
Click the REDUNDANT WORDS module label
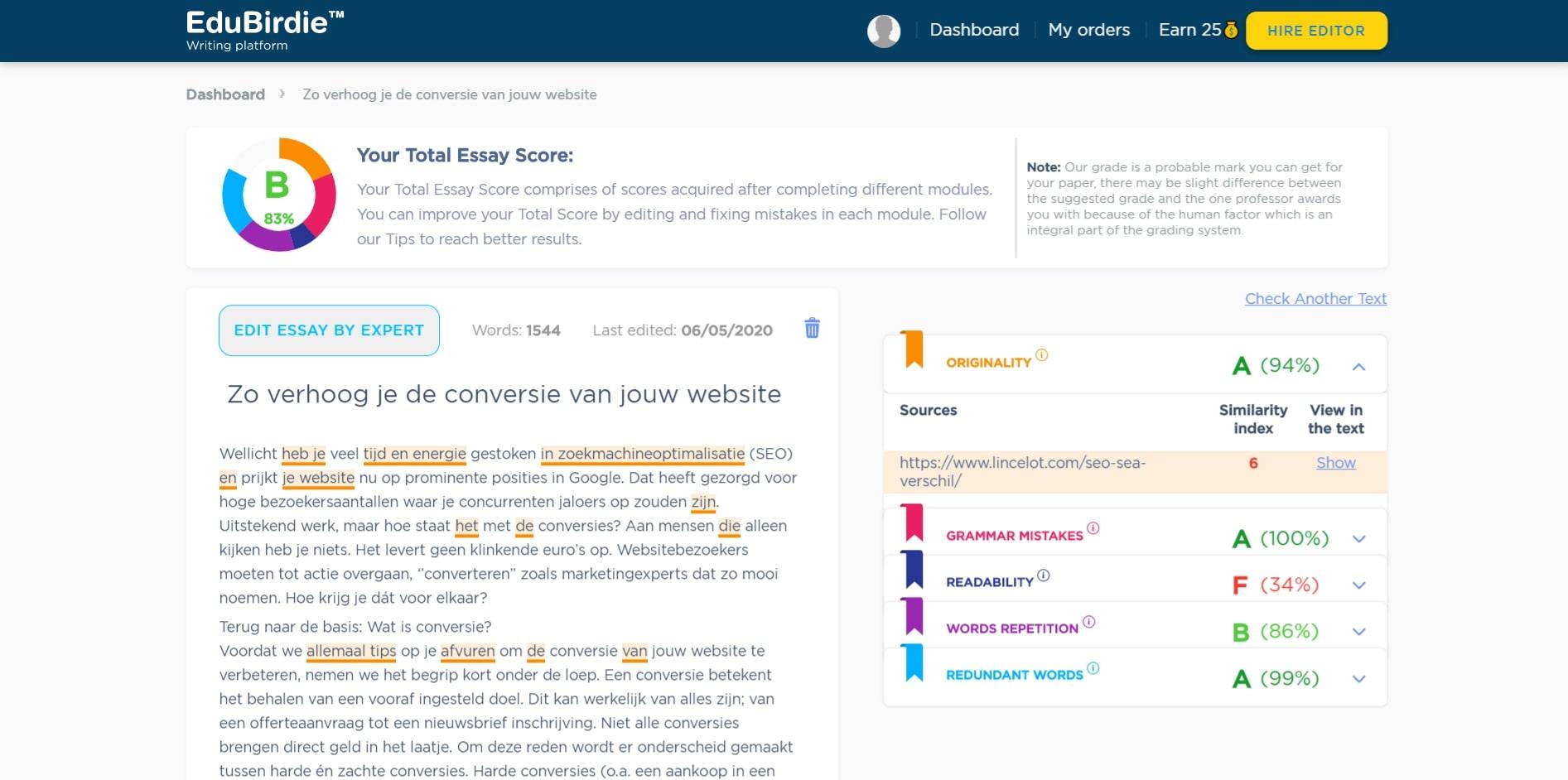coord(1015,675)
